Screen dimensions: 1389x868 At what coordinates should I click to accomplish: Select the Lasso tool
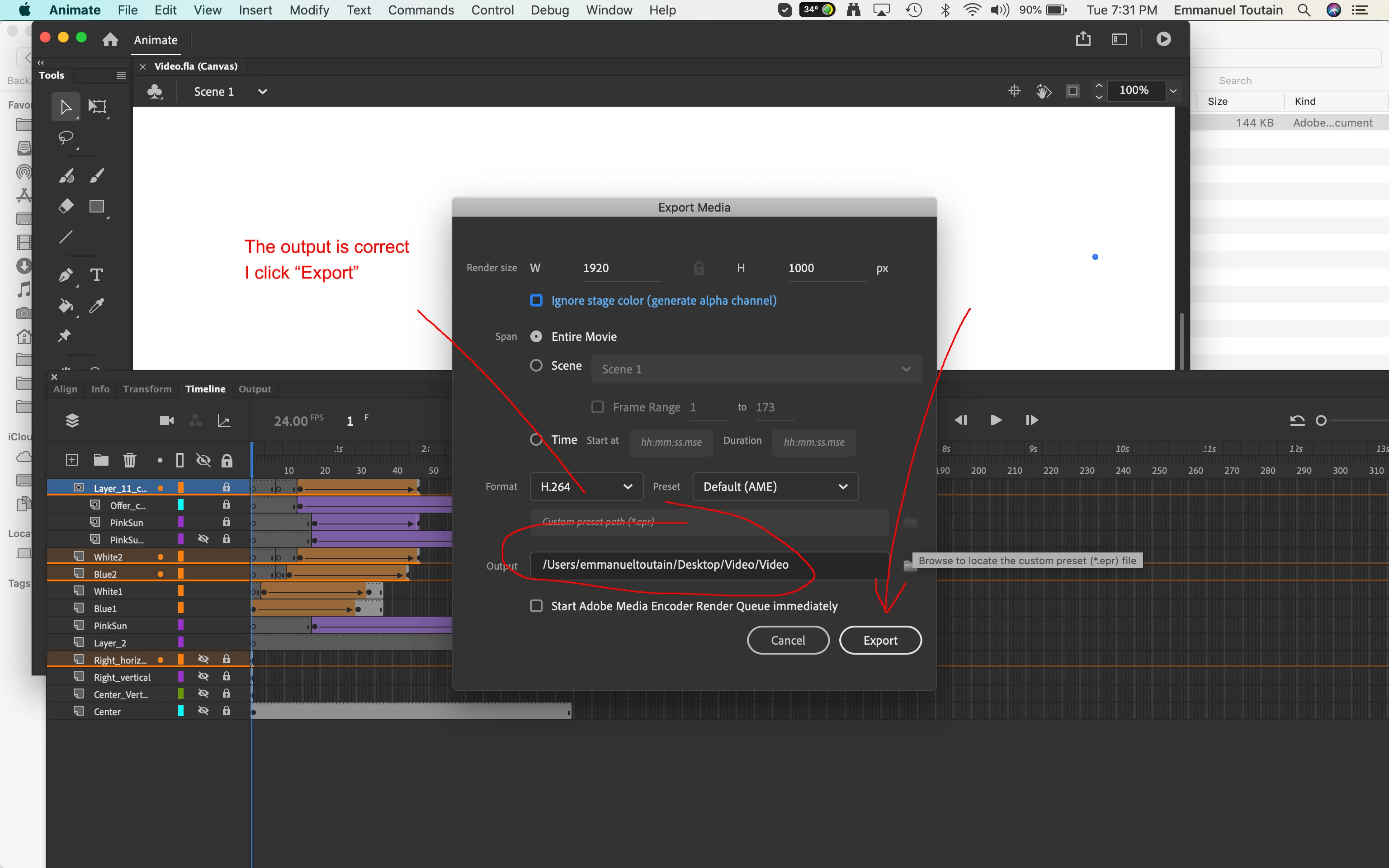point(66,137)
